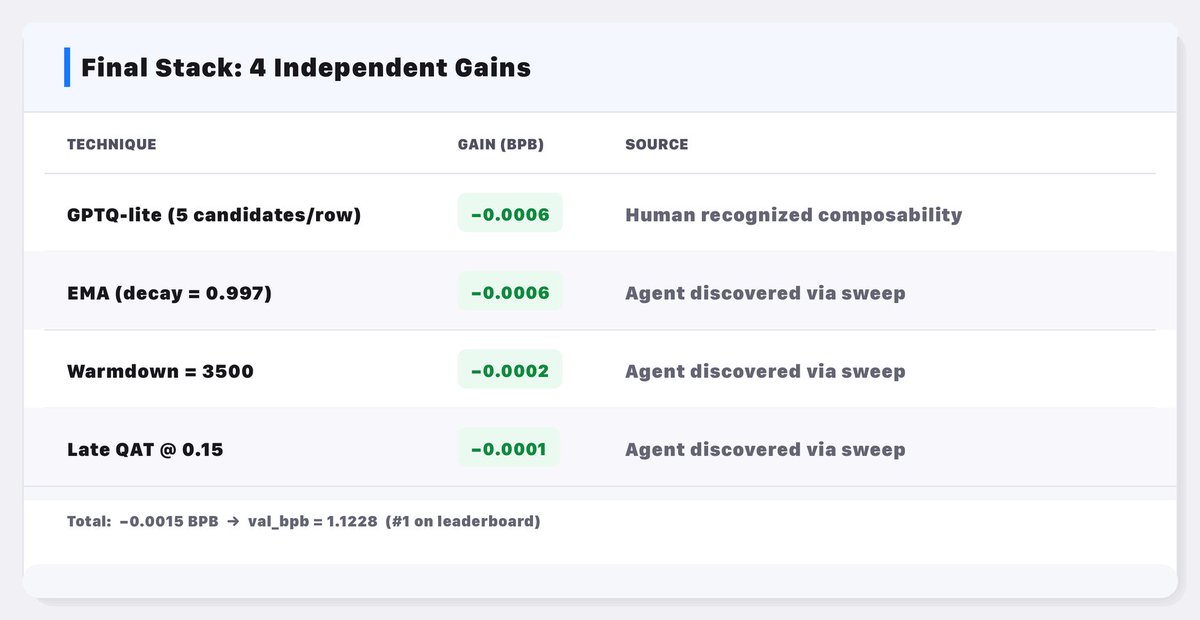Click the −0.0002 gain badge
The width and height of the screenshot is (1200, 620).
pos(510,370)
